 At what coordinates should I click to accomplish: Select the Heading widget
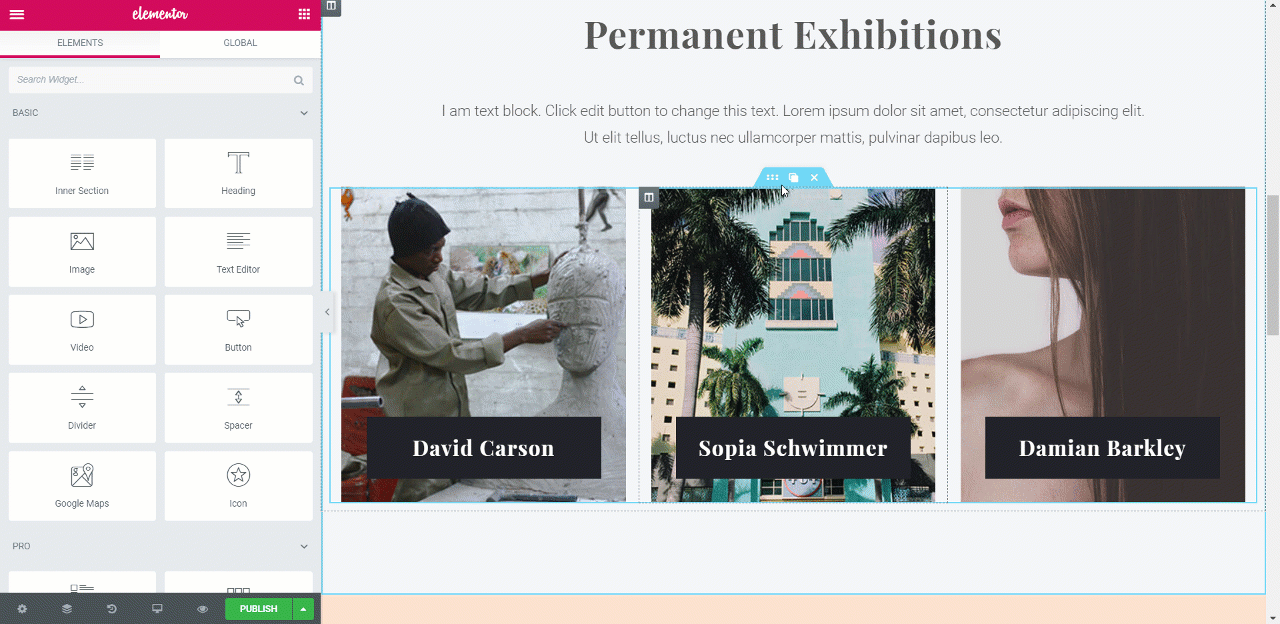tap(238, 173)
